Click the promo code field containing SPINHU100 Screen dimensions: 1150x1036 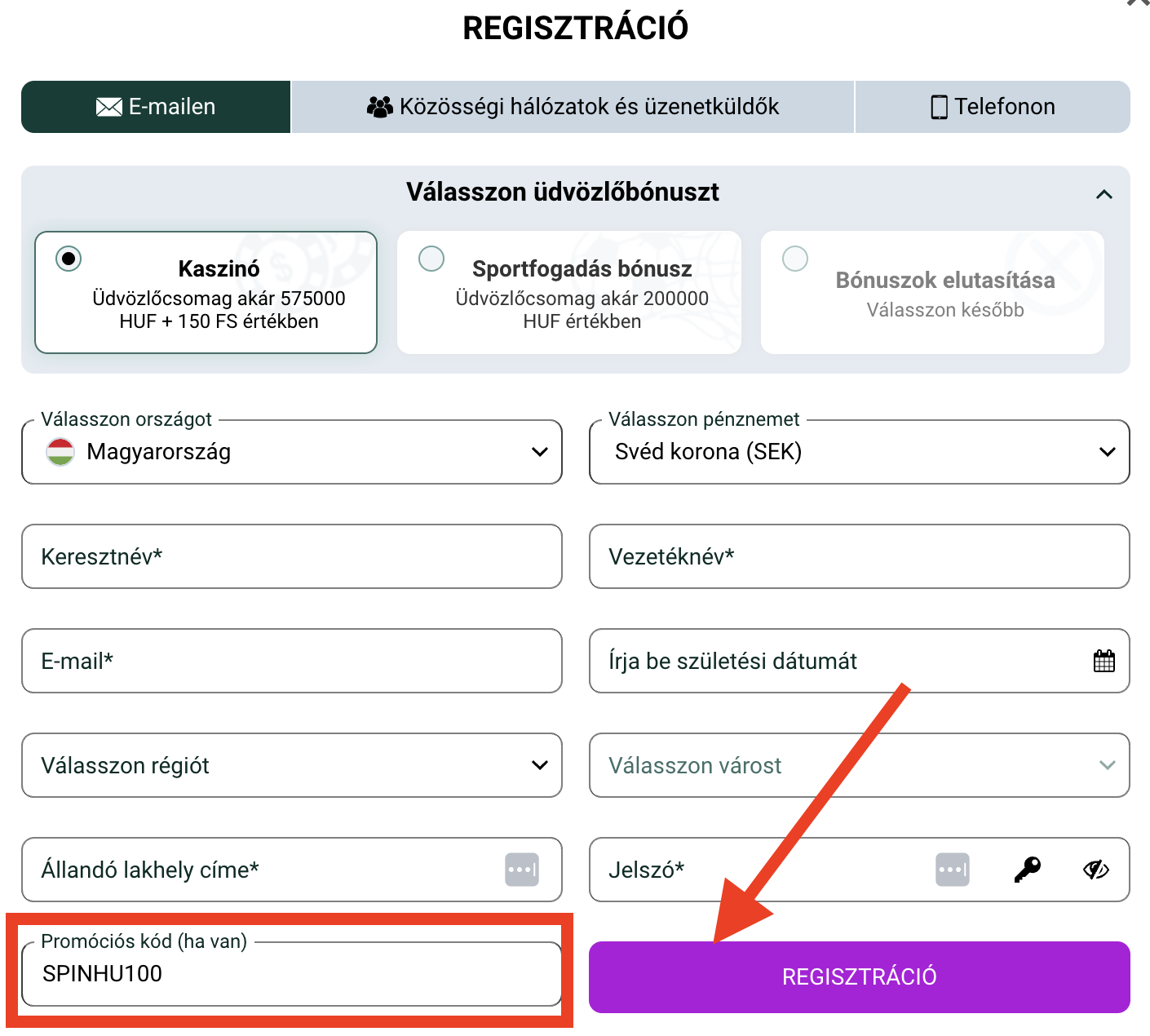click(x=290, y=974)
